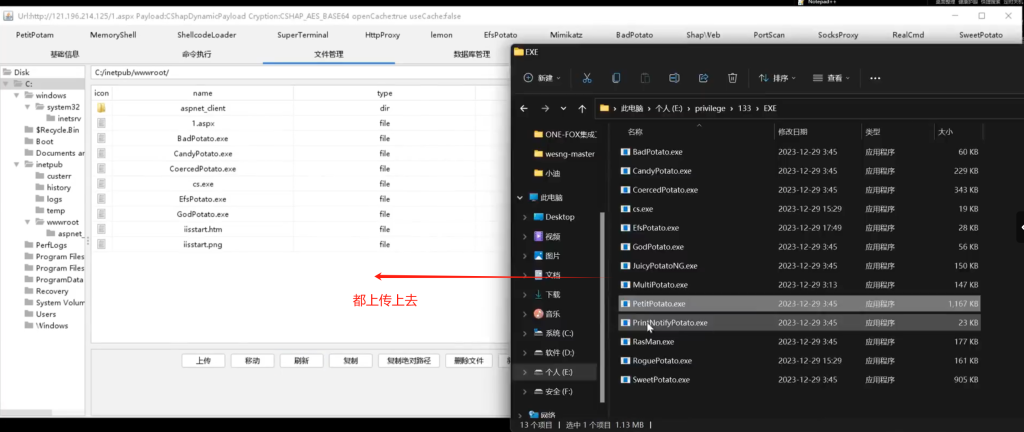Click the C:/inetpub/wwwroot/ path field
Screen dimensions: 1024x432
(300, 72)
